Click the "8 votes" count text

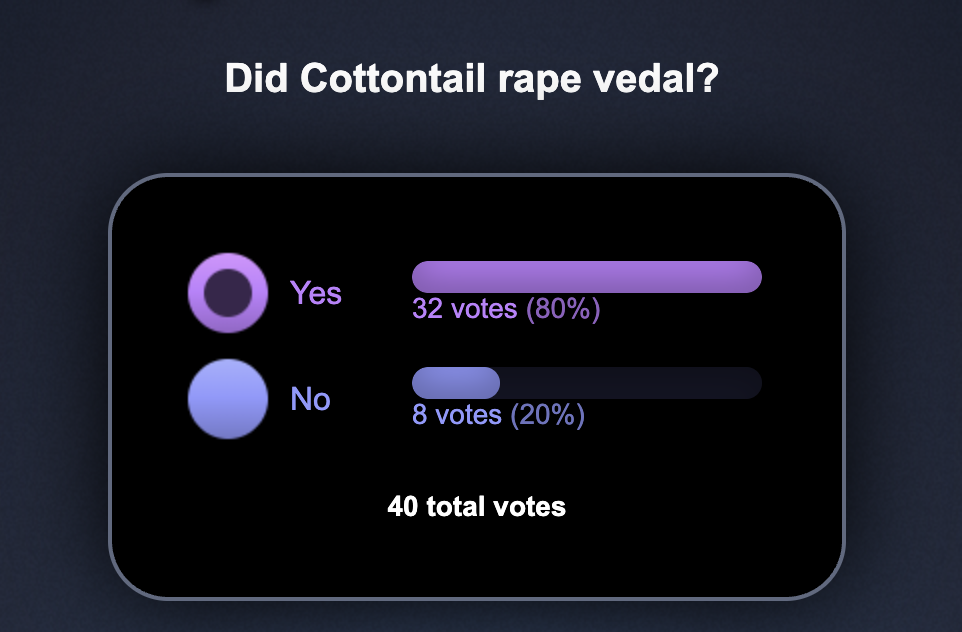point(457,414)
